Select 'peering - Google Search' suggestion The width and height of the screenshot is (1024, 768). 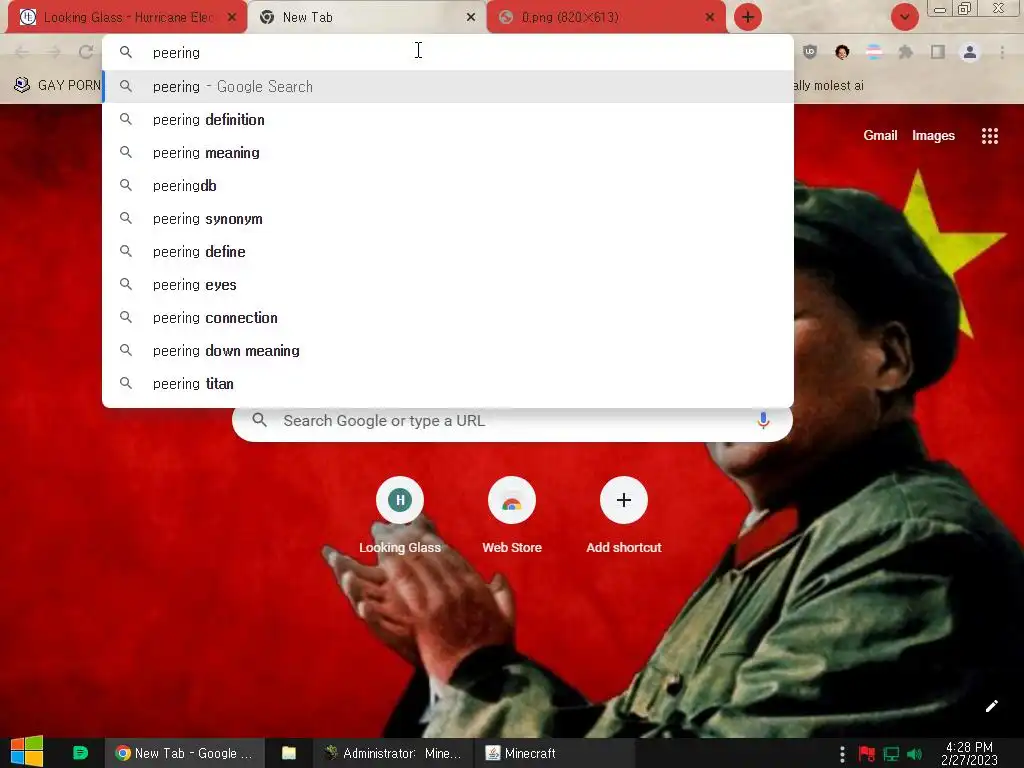point(448,86)
